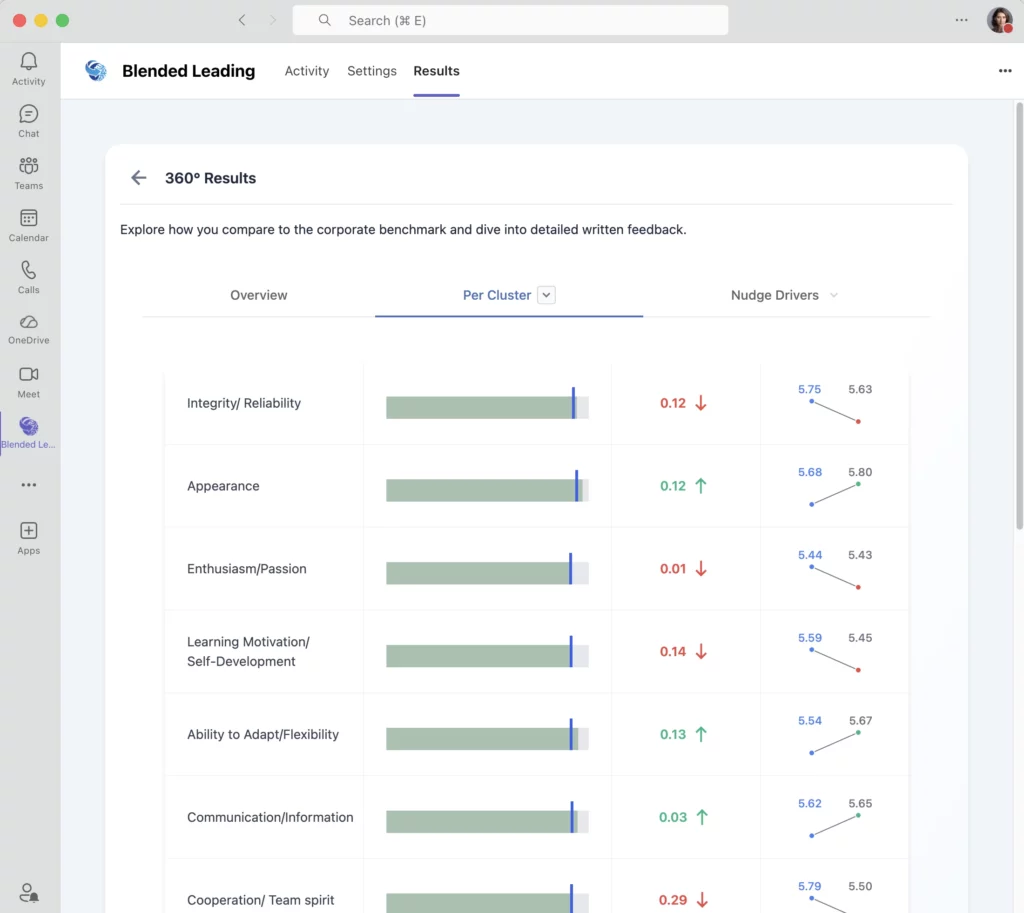The height and width of the screenshot is (913, 1024).
Task: Click the back arrow beside 360° Results
Action: click(139, 178)
